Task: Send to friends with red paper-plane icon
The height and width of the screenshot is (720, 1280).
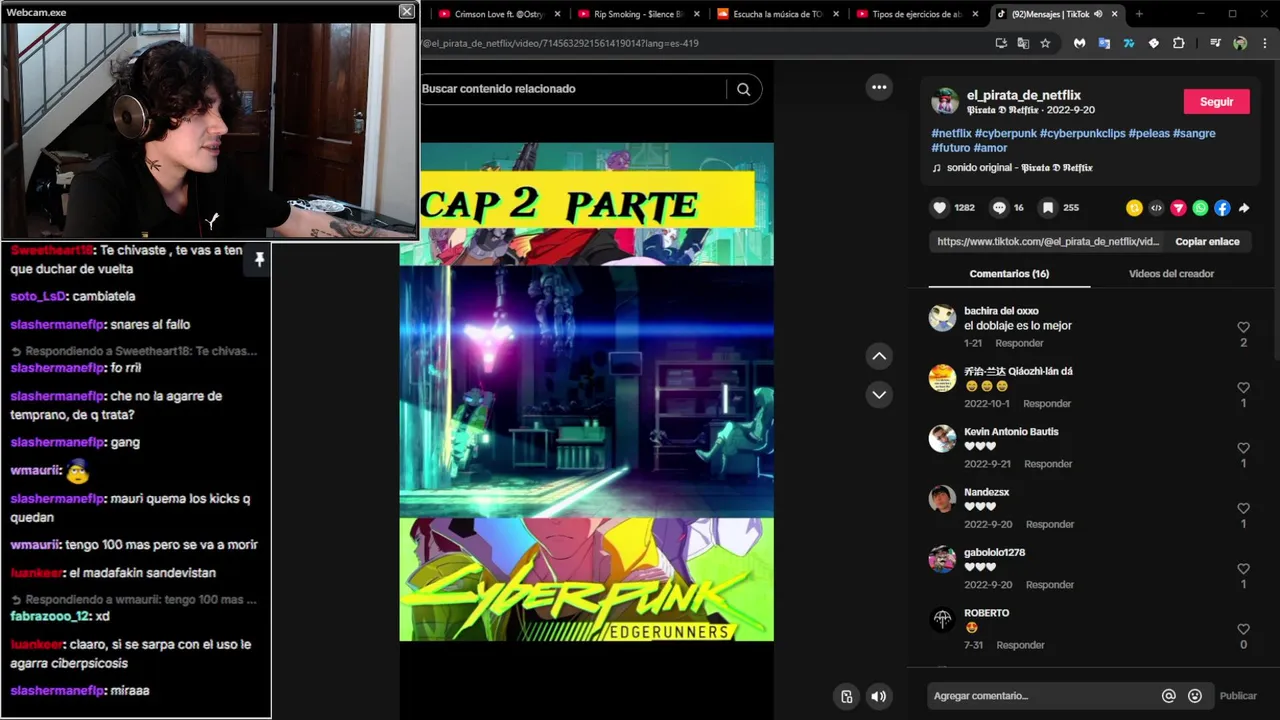Action: pos(1178,208)
